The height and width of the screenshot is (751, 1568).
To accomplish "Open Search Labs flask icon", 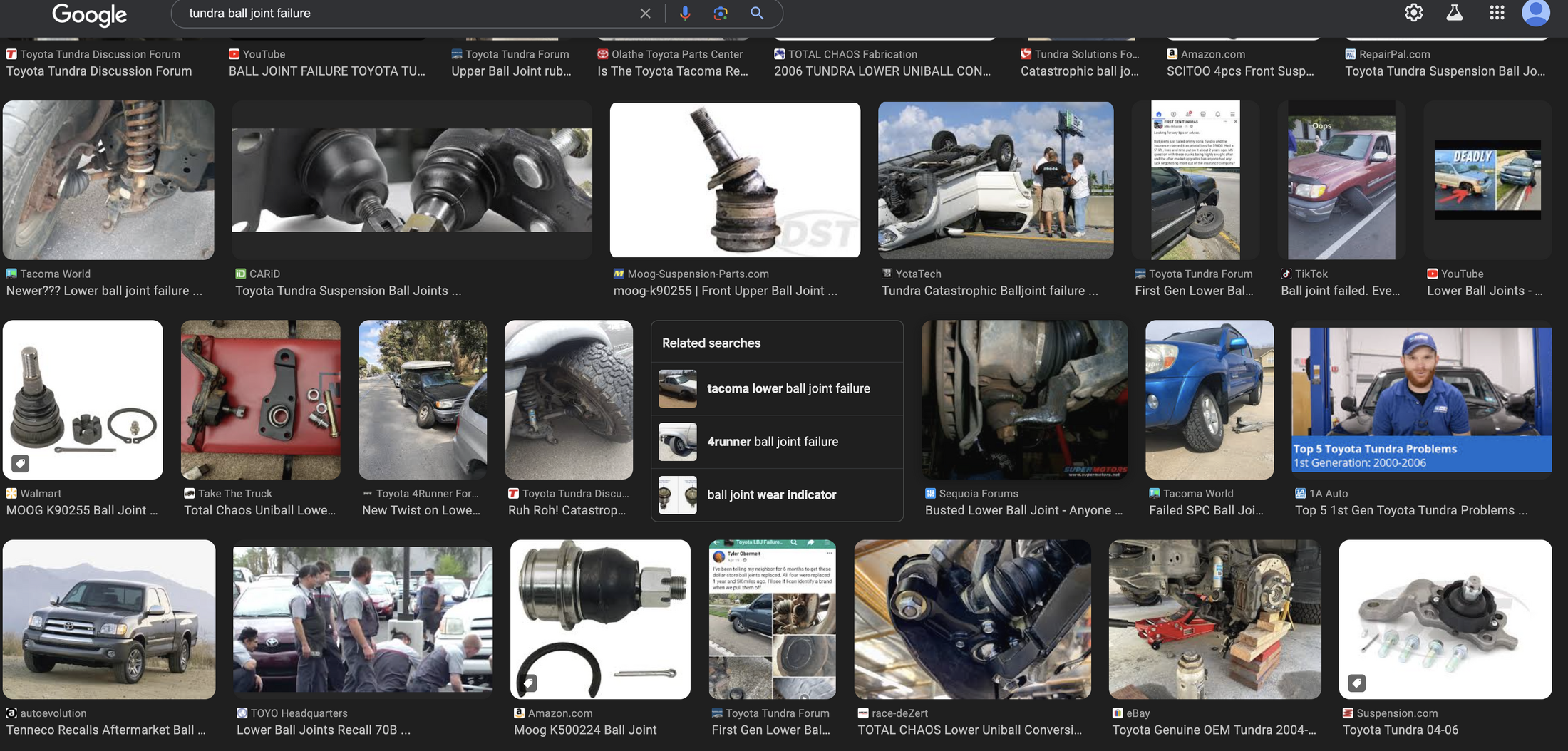I will [1455, 13].
